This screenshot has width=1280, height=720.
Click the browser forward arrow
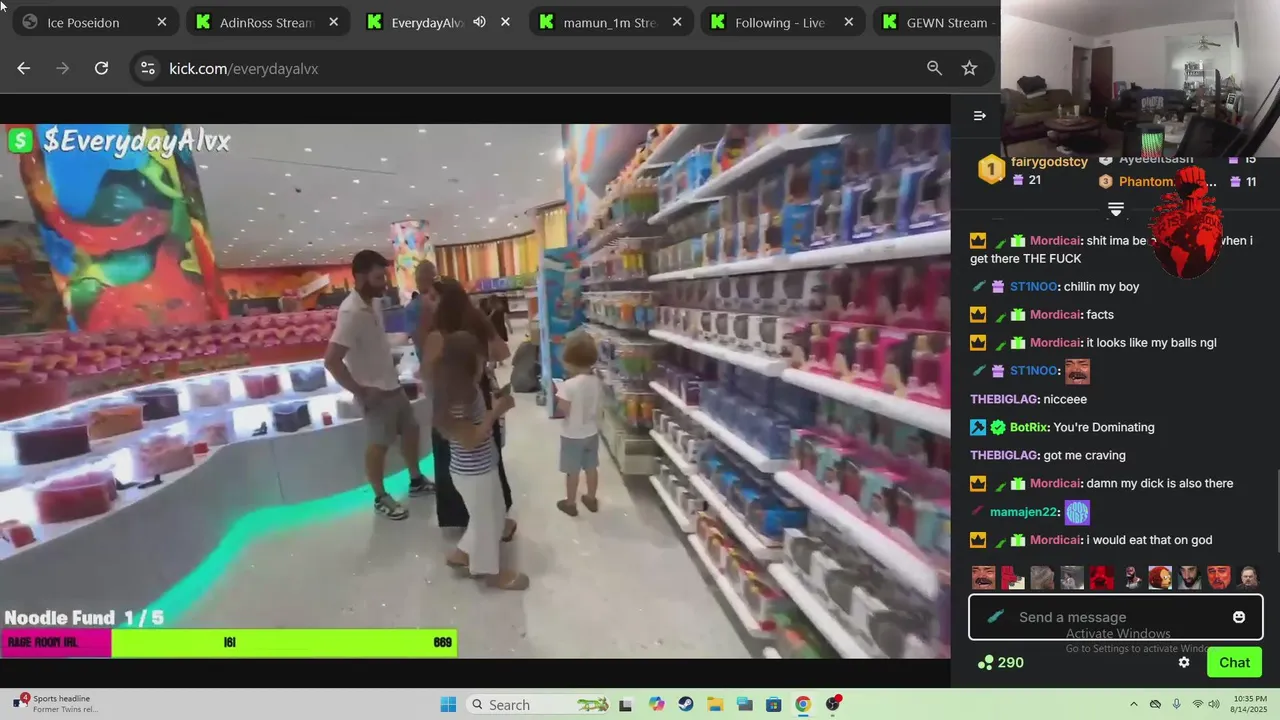[x=63, y=68]
